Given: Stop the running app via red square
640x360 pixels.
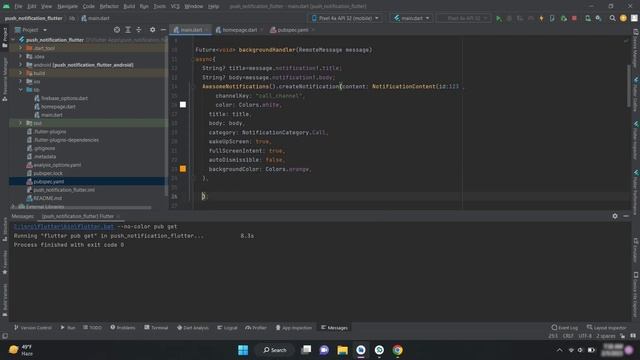Looking at the screenshot, I should click(574, 18).
